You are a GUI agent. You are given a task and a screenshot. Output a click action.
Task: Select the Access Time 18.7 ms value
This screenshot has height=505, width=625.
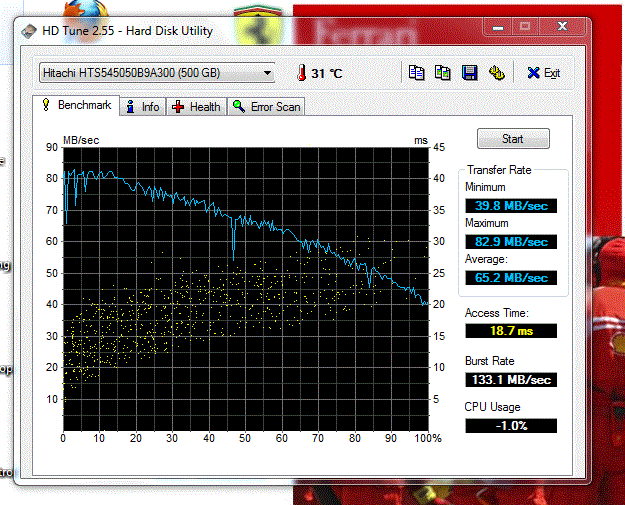[511, 331]
